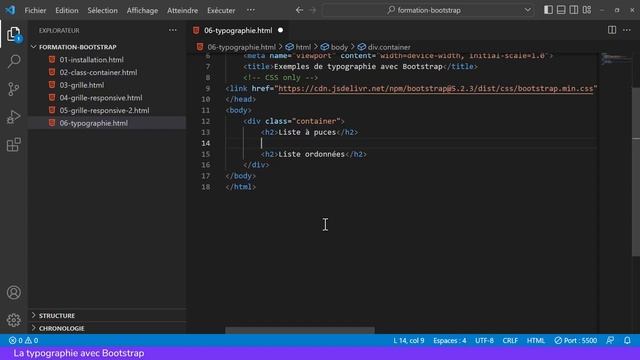640x360 pixels.
Task: Expand the STRUCTURE section
Action: [x=57, y=316]
